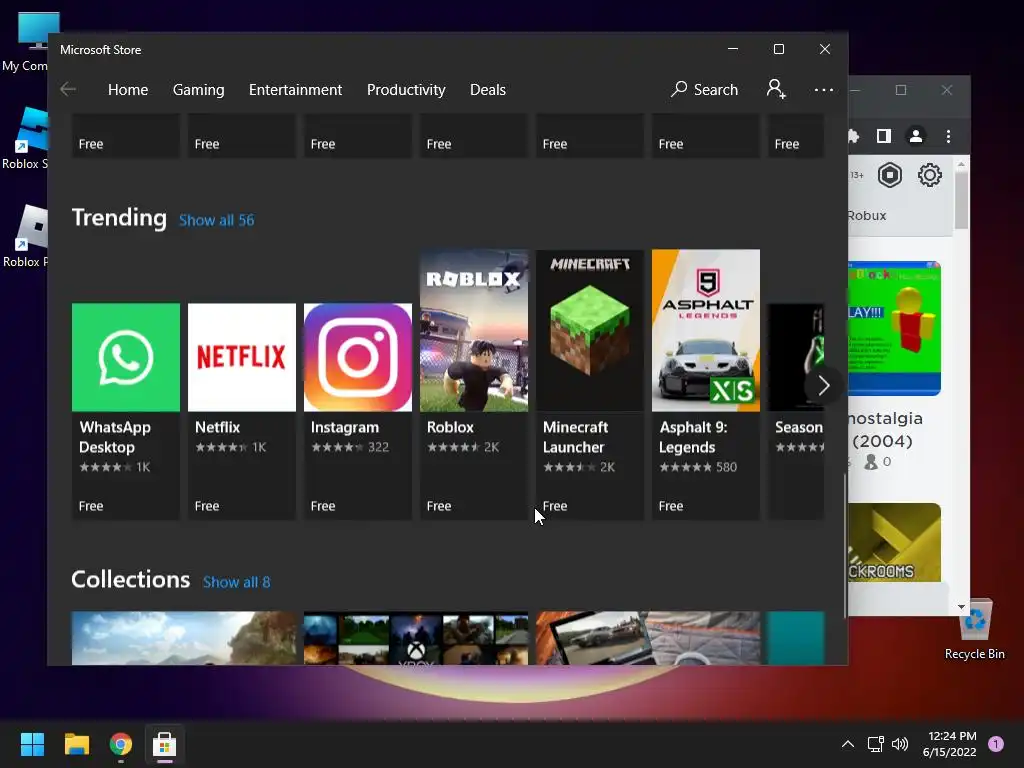Screen dimensions: 1024x768
Task: Open the Minecraft Launcher tile
Action: (x=590, y=384)
